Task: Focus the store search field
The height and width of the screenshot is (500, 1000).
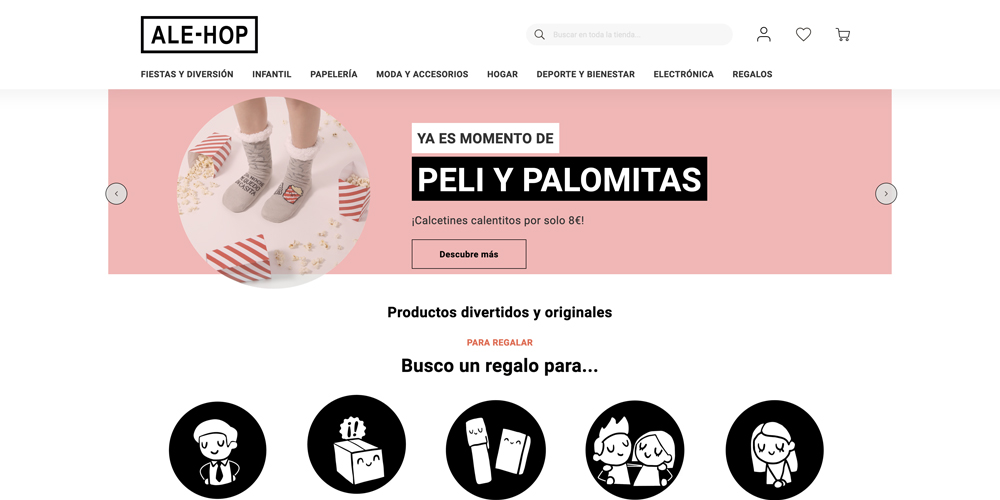Action: [x=629, y=34]
